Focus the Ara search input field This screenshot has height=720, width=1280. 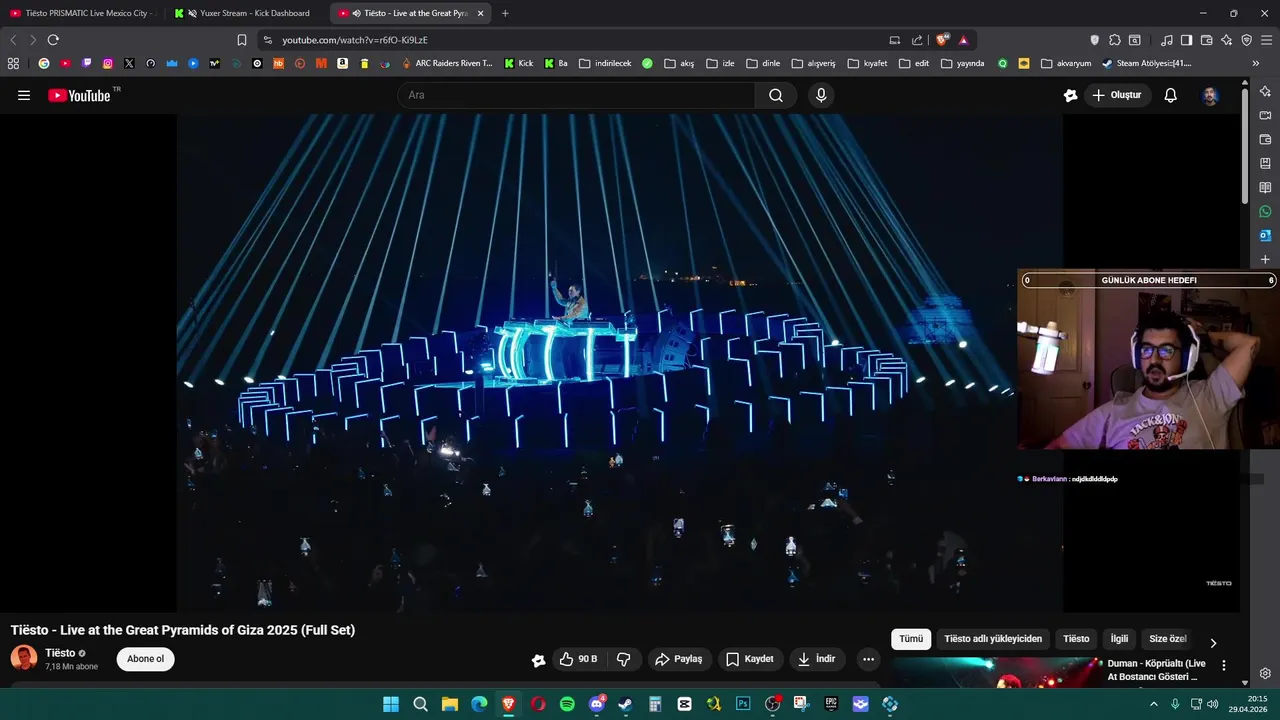(x=576, y=95)
